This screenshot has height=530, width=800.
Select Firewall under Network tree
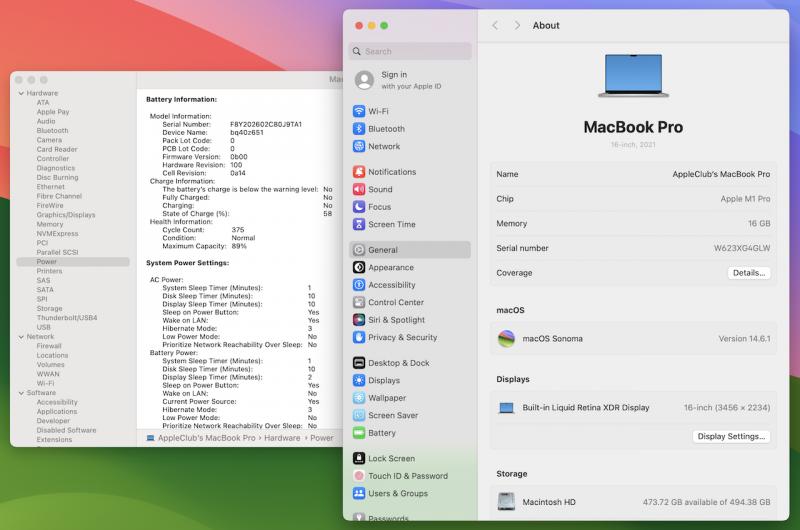tap(48, 346)
